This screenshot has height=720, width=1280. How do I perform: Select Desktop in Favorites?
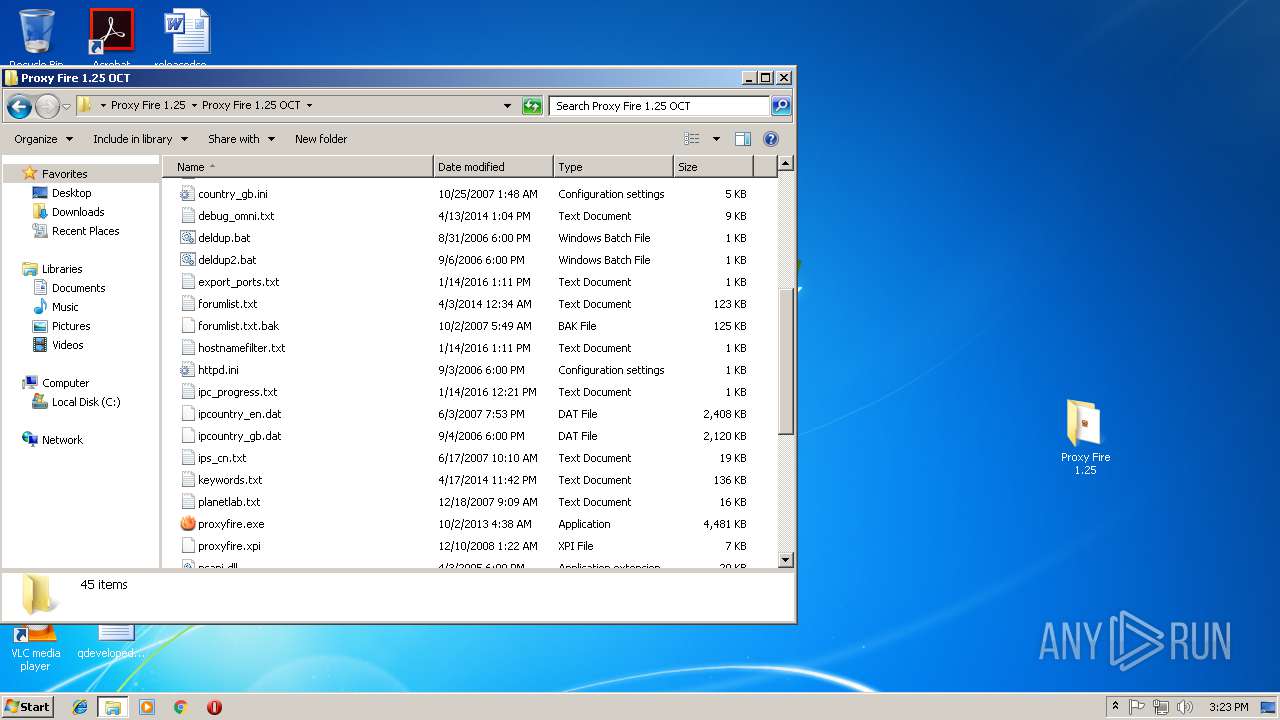pyautogui.click(x=71, y=193)
